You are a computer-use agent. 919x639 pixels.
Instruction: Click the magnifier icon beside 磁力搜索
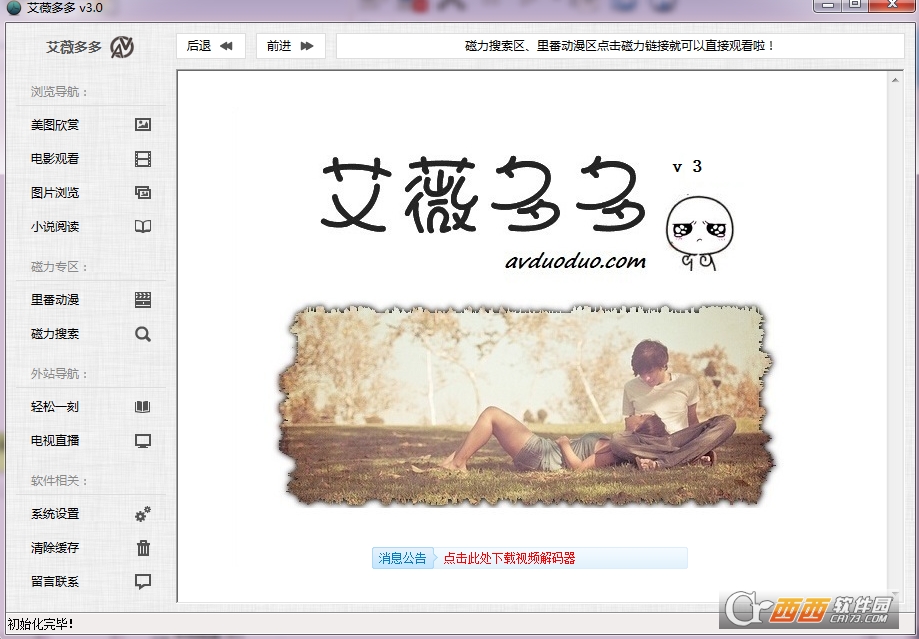(143, 334)
